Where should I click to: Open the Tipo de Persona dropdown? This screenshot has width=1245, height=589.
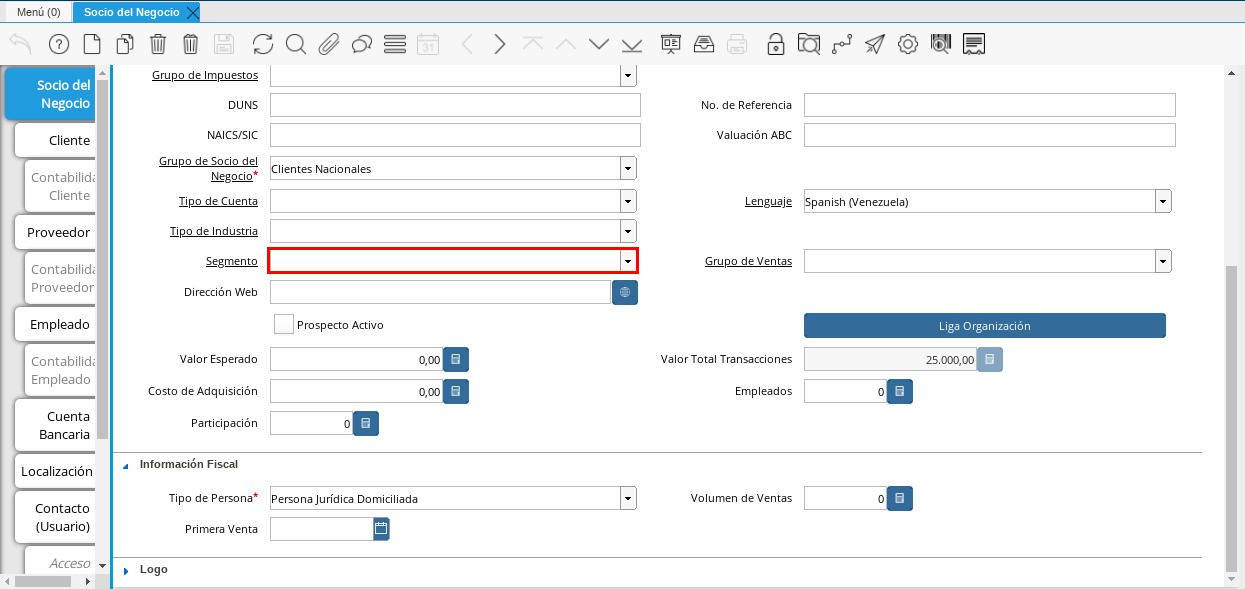[x=628, y=498]
